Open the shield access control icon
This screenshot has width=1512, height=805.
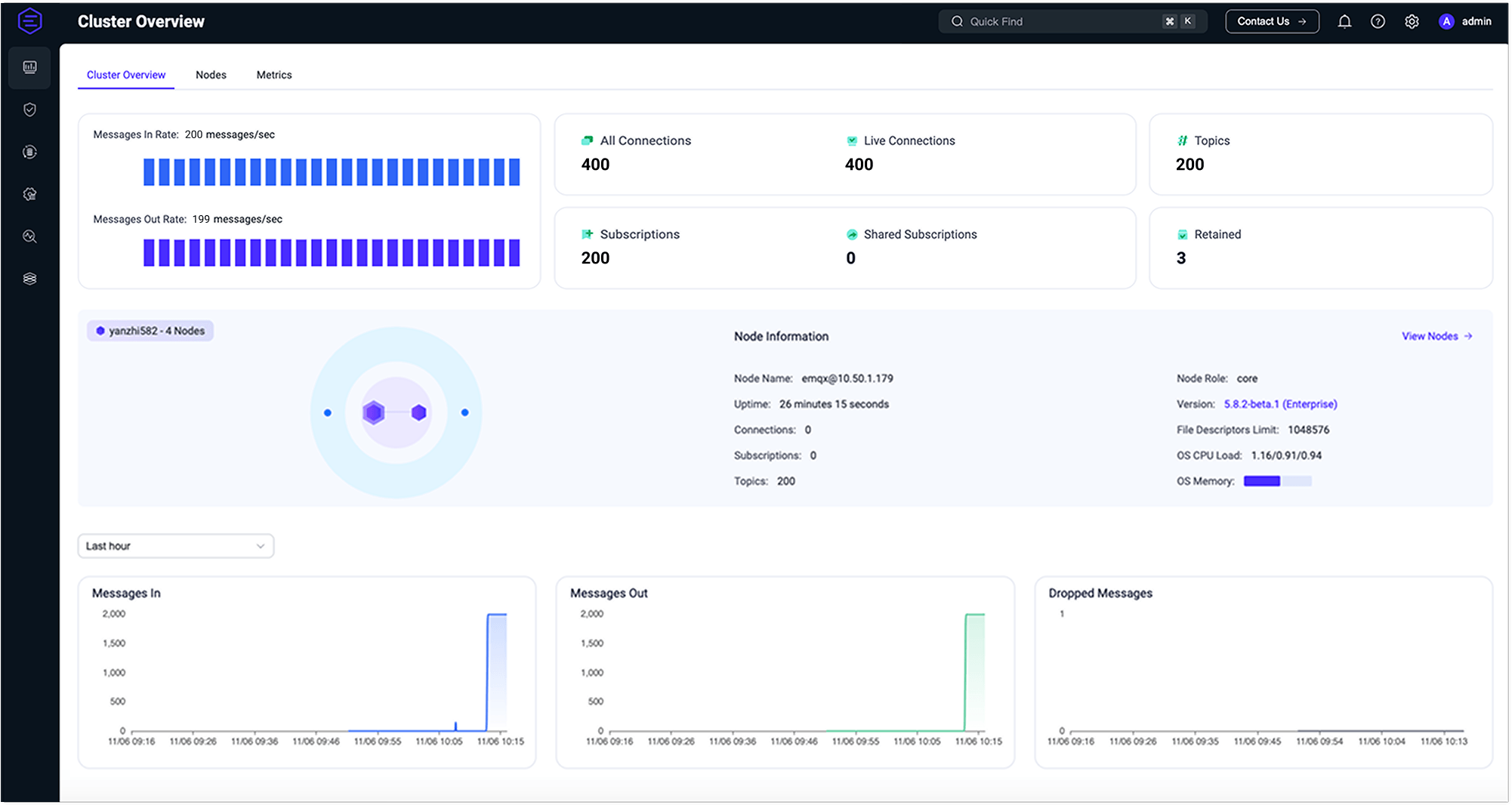(29, 110)
